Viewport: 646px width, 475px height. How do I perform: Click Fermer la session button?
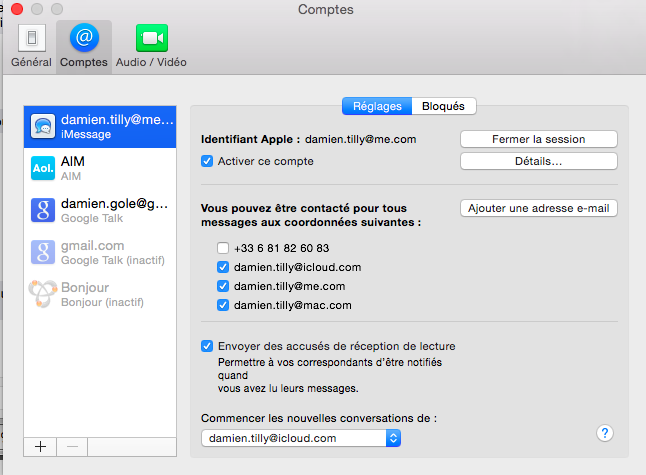tap(538, 139)
